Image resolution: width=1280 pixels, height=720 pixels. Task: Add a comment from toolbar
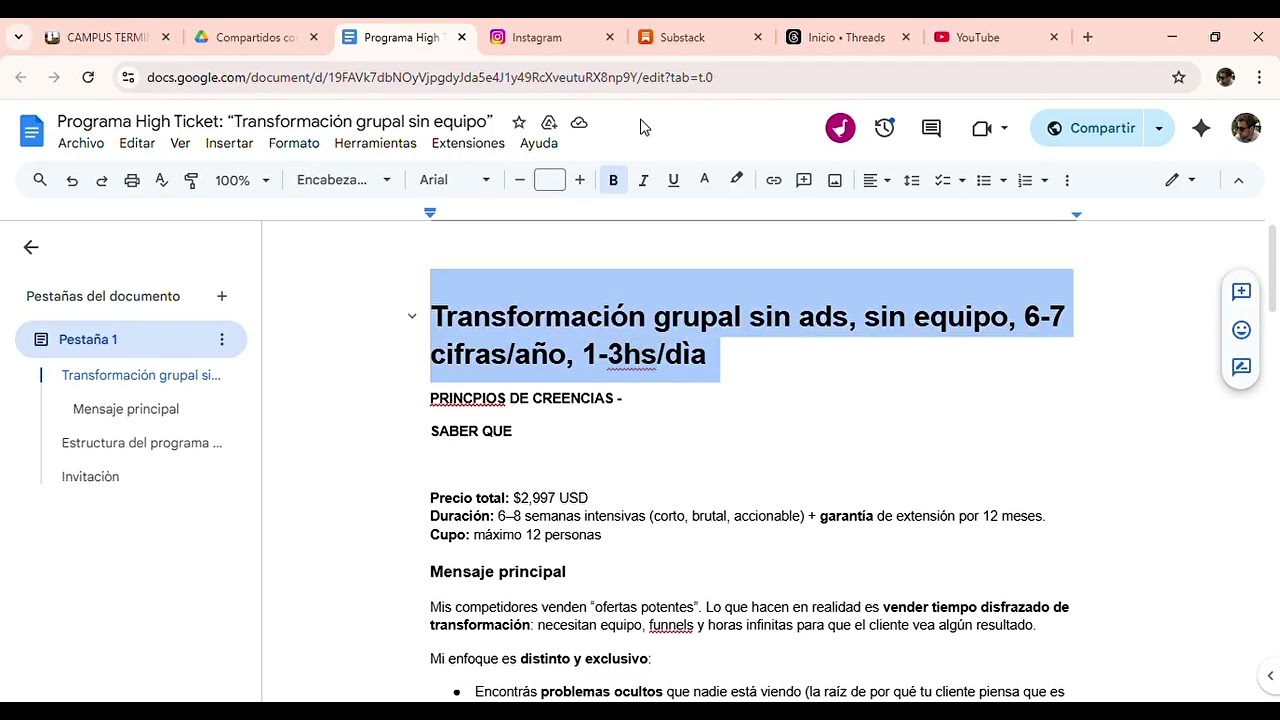tap(804, 180)
